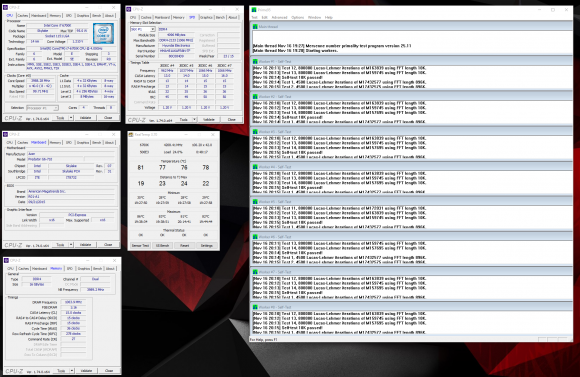Open the Options menu in Prime95
The width and height of the screenshot is (580, 377).
(297, 17)
